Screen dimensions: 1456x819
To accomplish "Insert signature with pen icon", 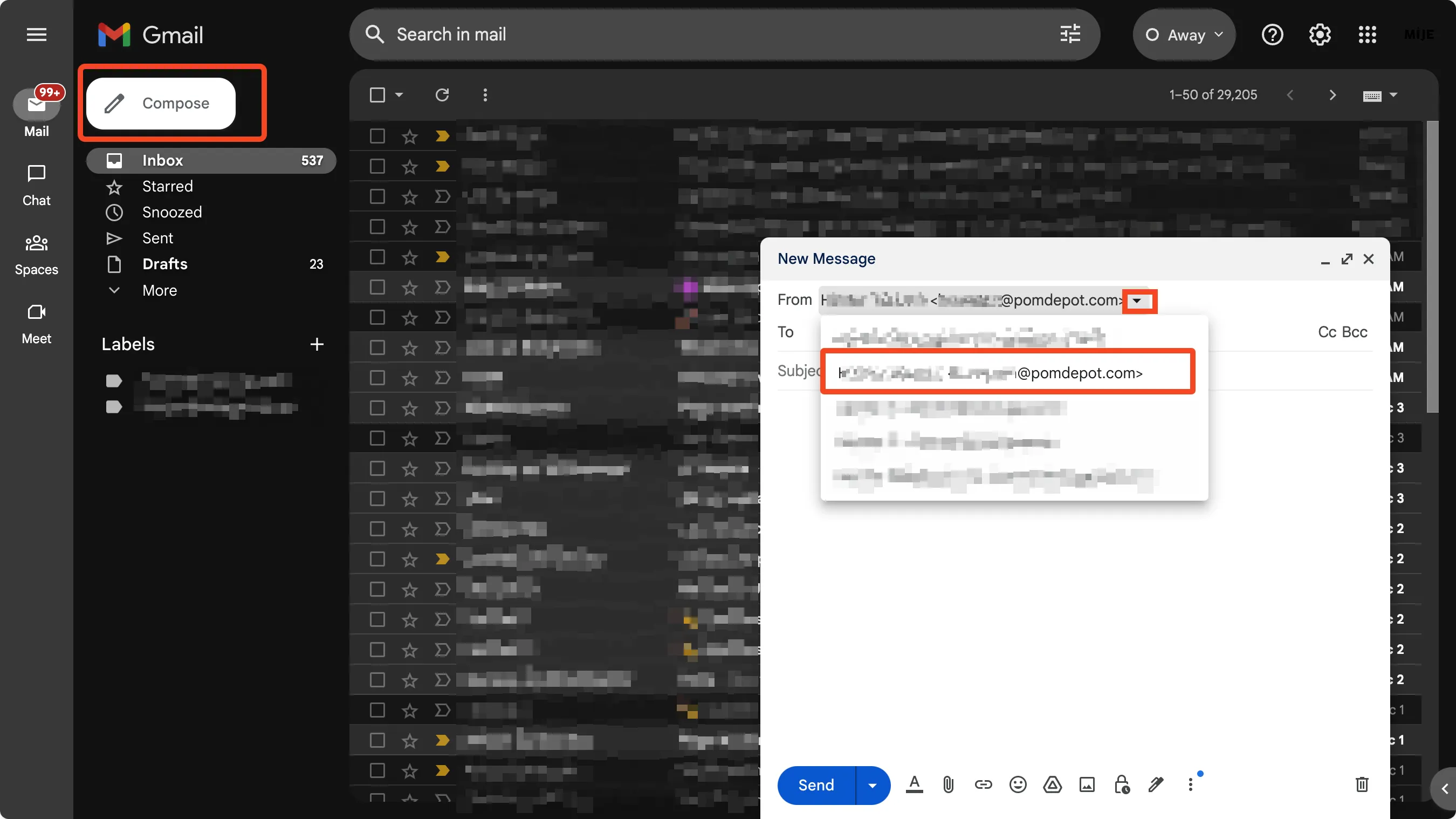I will tap(1156, 784).
